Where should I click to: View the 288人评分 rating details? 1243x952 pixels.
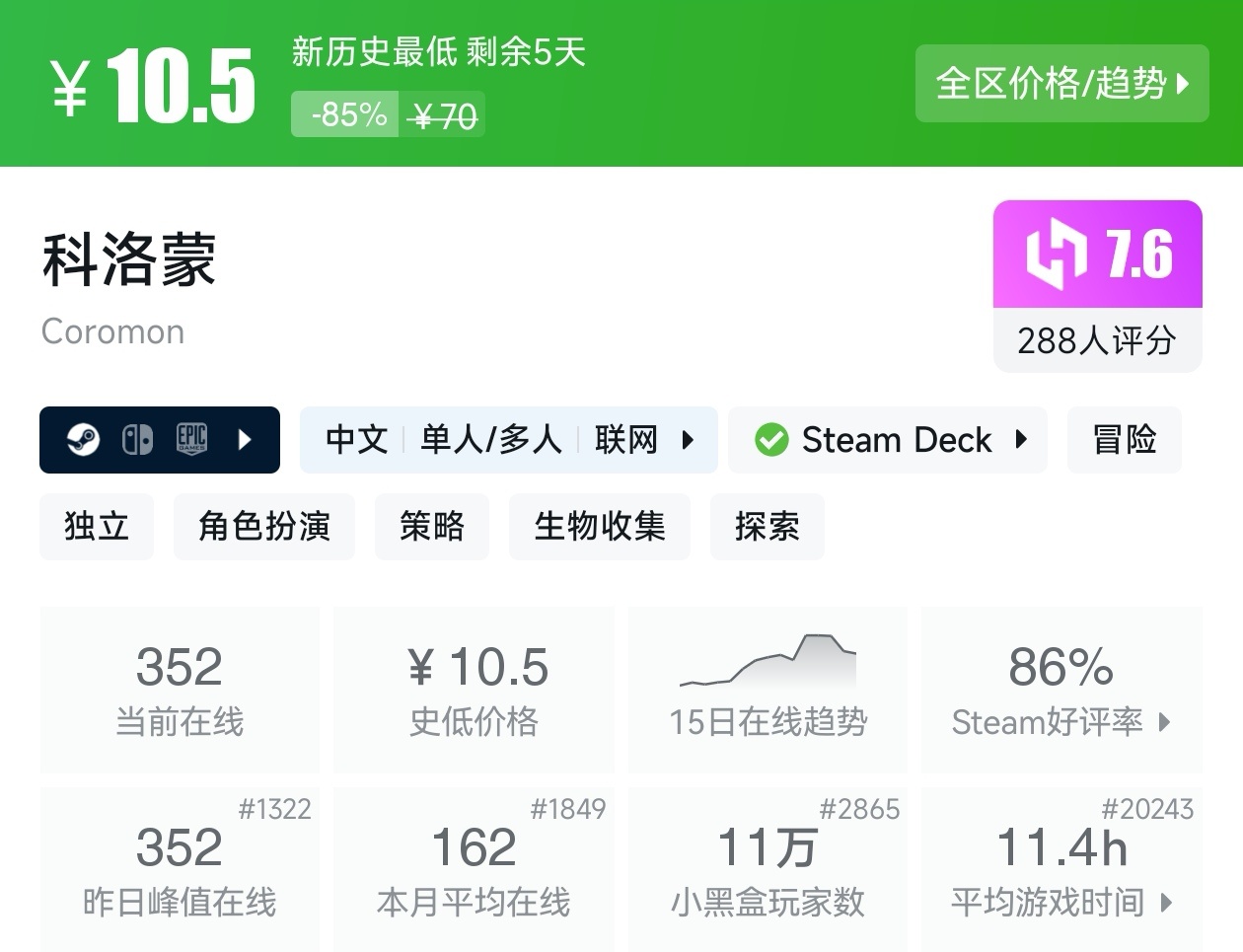1096,341
